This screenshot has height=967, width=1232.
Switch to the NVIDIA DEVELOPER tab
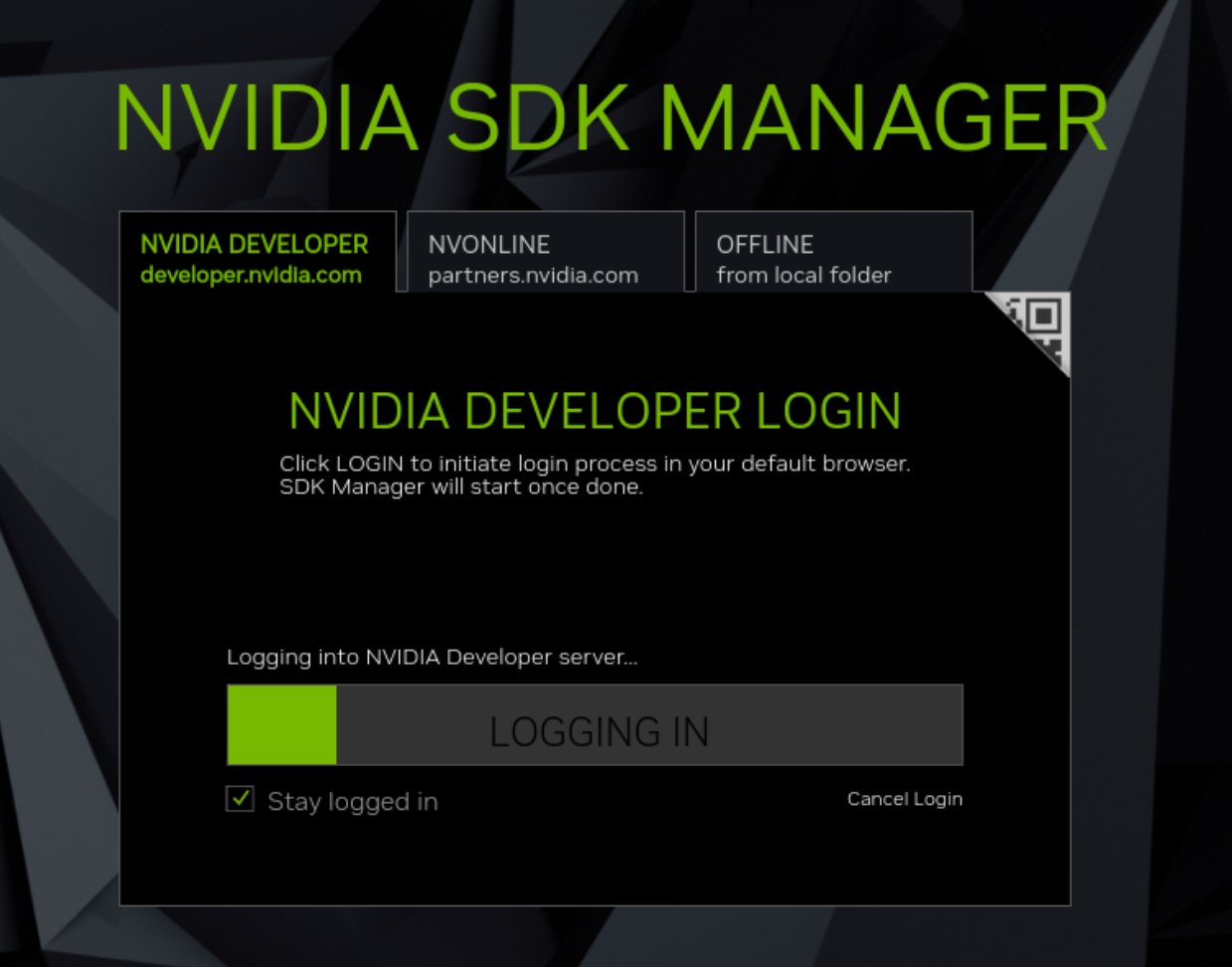click(258, 252)
